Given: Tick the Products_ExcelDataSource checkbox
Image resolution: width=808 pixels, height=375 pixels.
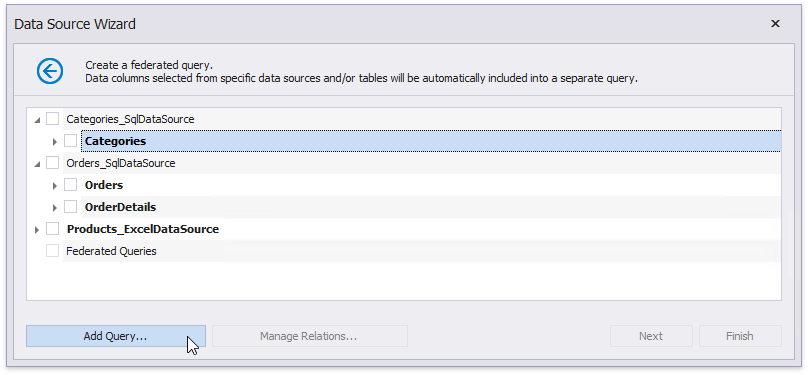Looking at the screenshot, I should tap(53, 229).
